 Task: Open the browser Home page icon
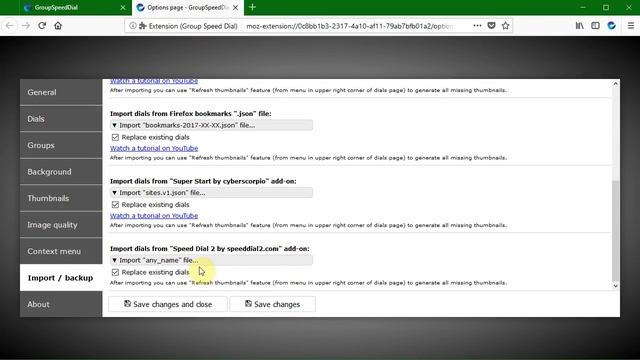coord(58,26)
